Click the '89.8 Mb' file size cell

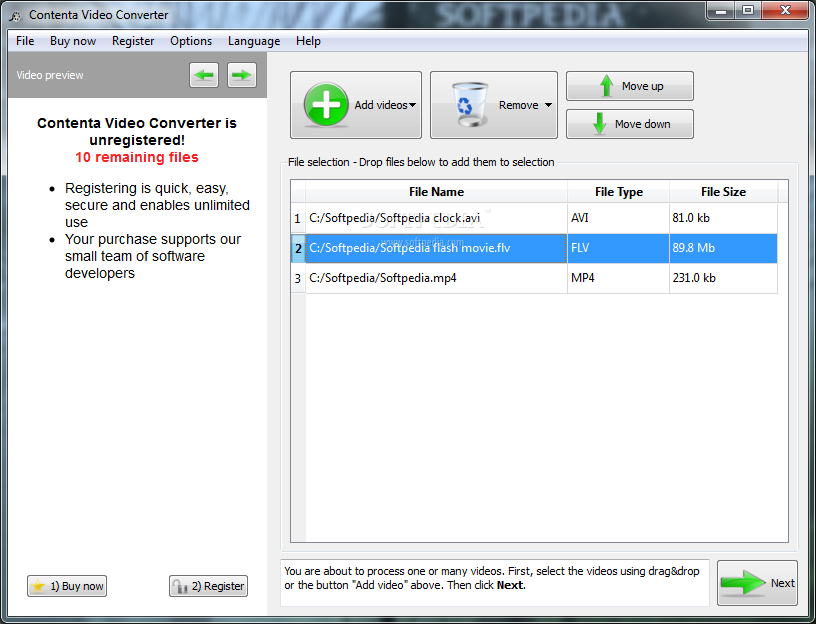tap(723, 248)
